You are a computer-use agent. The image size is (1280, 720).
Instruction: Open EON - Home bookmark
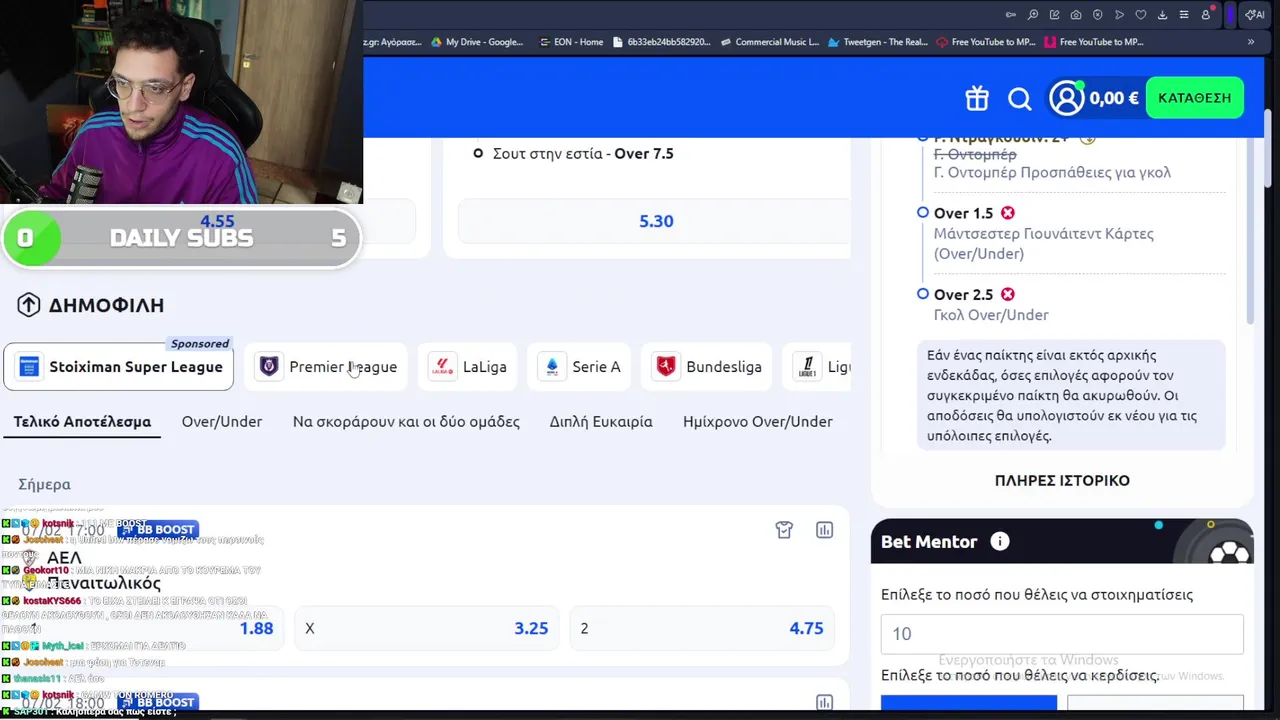[571, 42]
